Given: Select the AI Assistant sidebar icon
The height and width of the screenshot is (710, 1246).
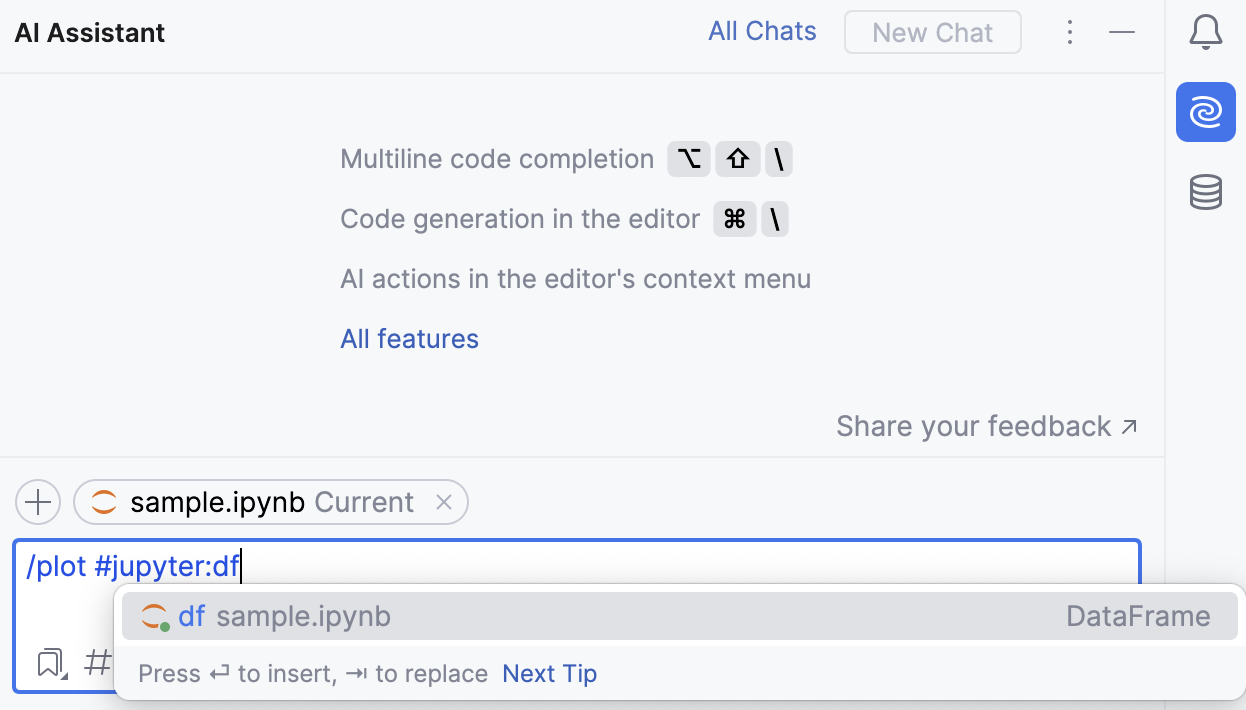Looking at the screenshot, I should pos(1206,112).
